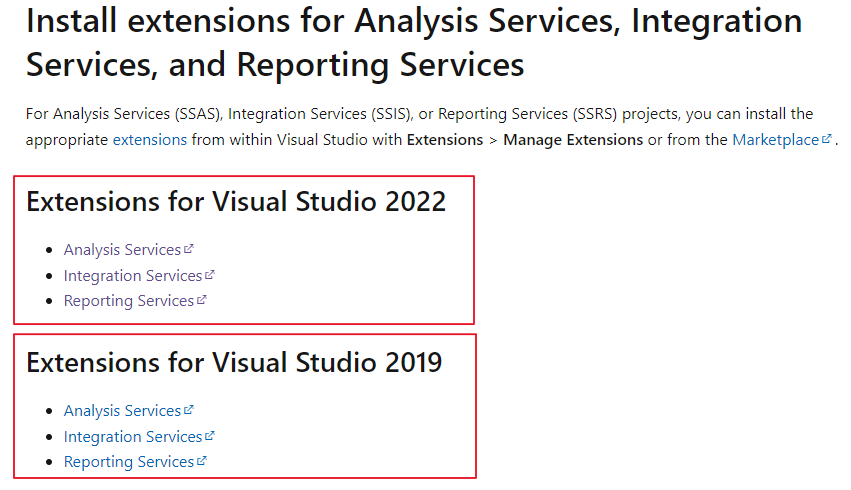Click external-link icon beside 2019 Reporting Services
Image resolution: width=851 pixels, height=490 pixels.
(x=202, y=461)
